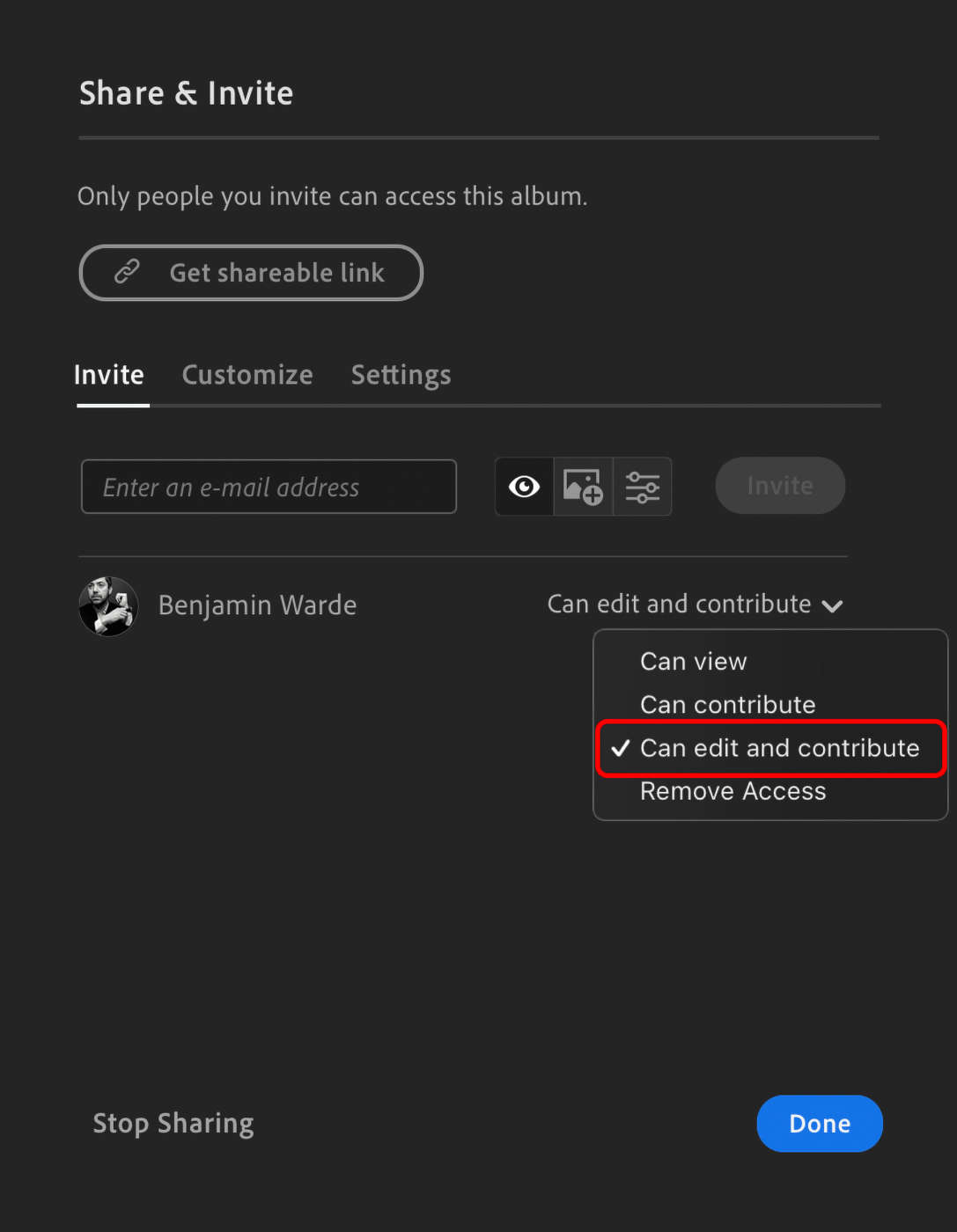This screenshot has height=1232, width=957.
Task: Select the eye view-only permission icon
Action: 524,487
